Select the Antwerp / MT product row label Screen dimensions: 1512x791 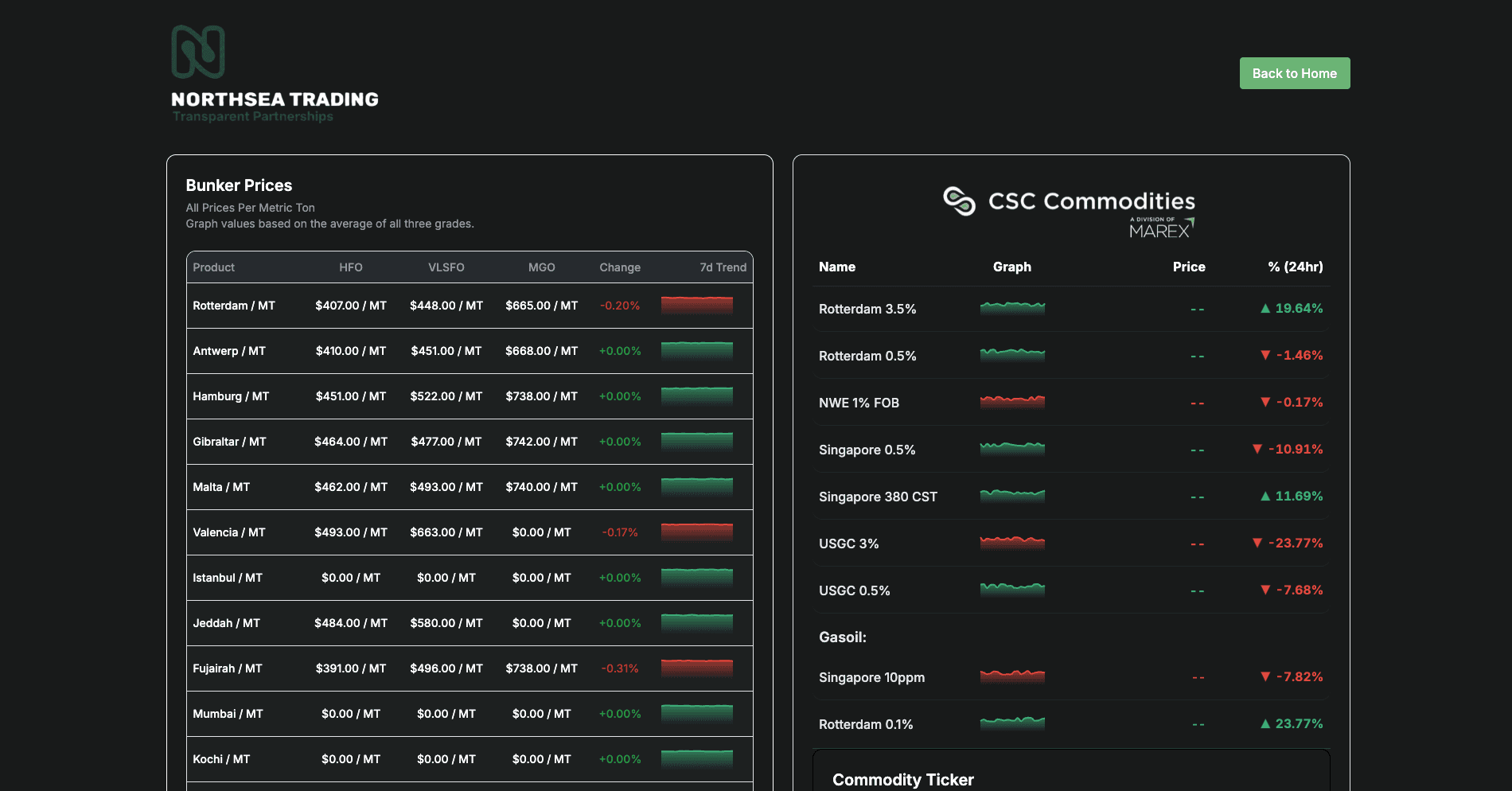(x=229, y=351)
